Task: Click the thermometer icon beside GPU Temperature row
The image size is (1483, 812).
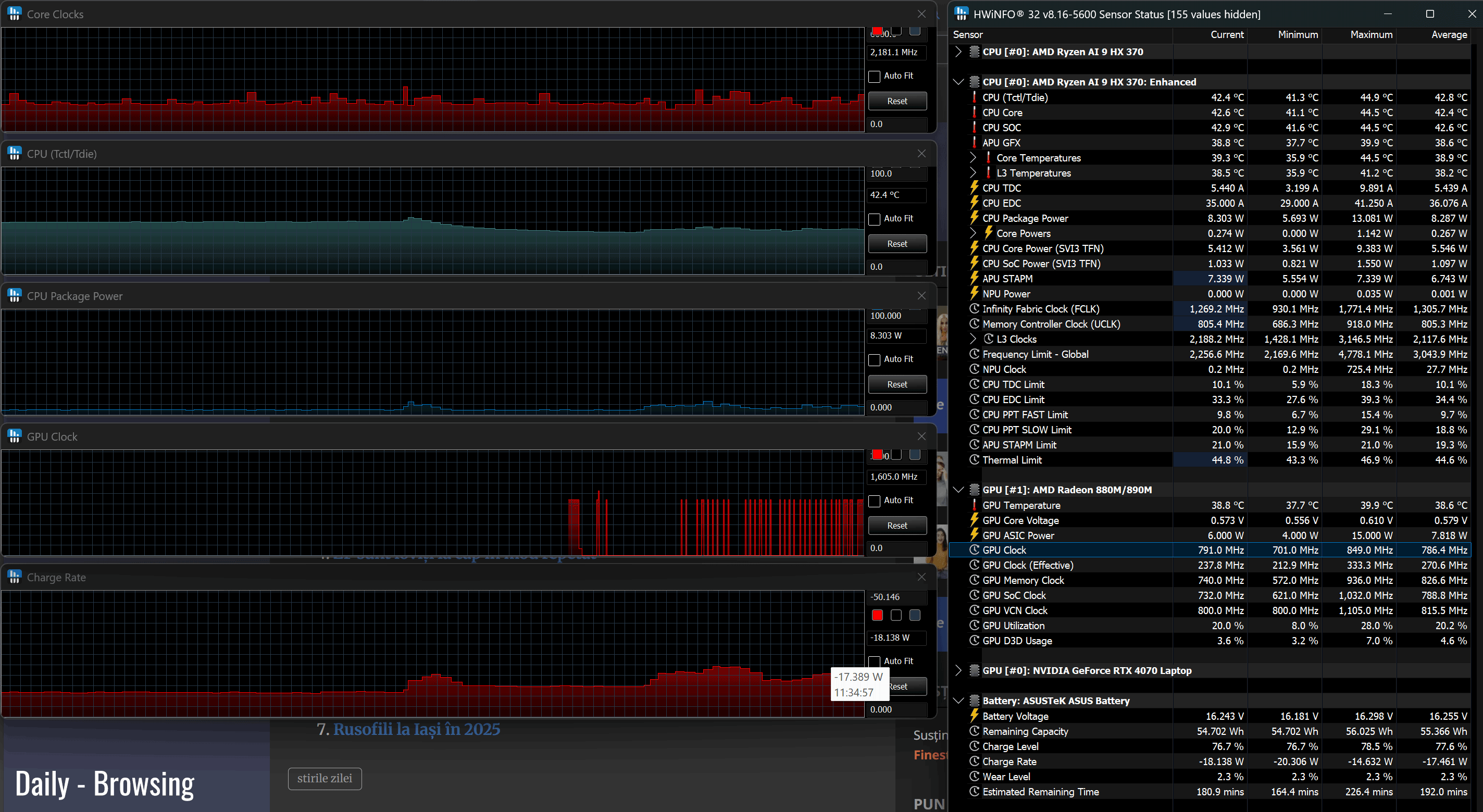Action: (974, 505)
